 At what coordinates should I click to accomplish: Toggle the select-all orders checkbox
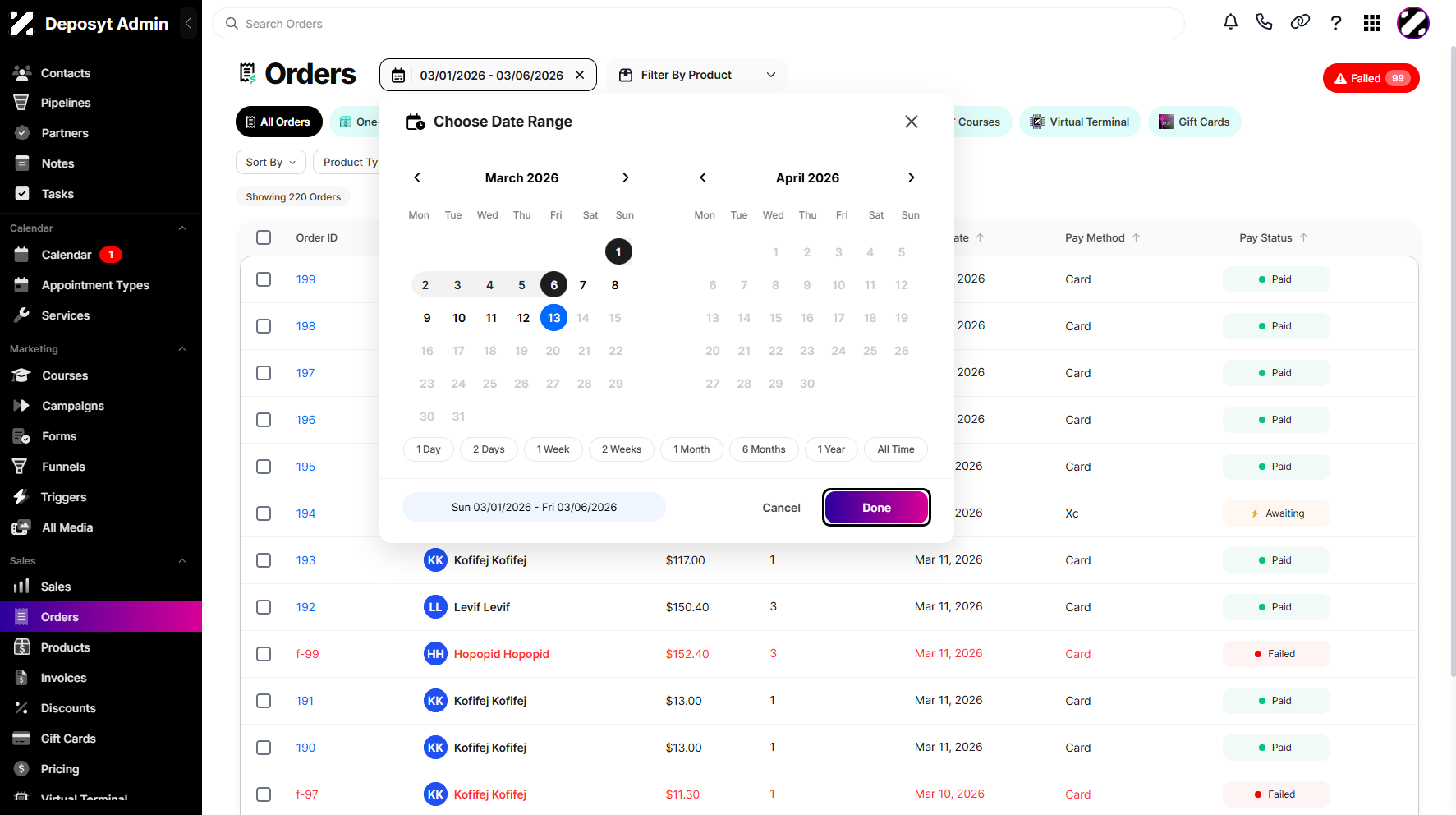point(264,237)
